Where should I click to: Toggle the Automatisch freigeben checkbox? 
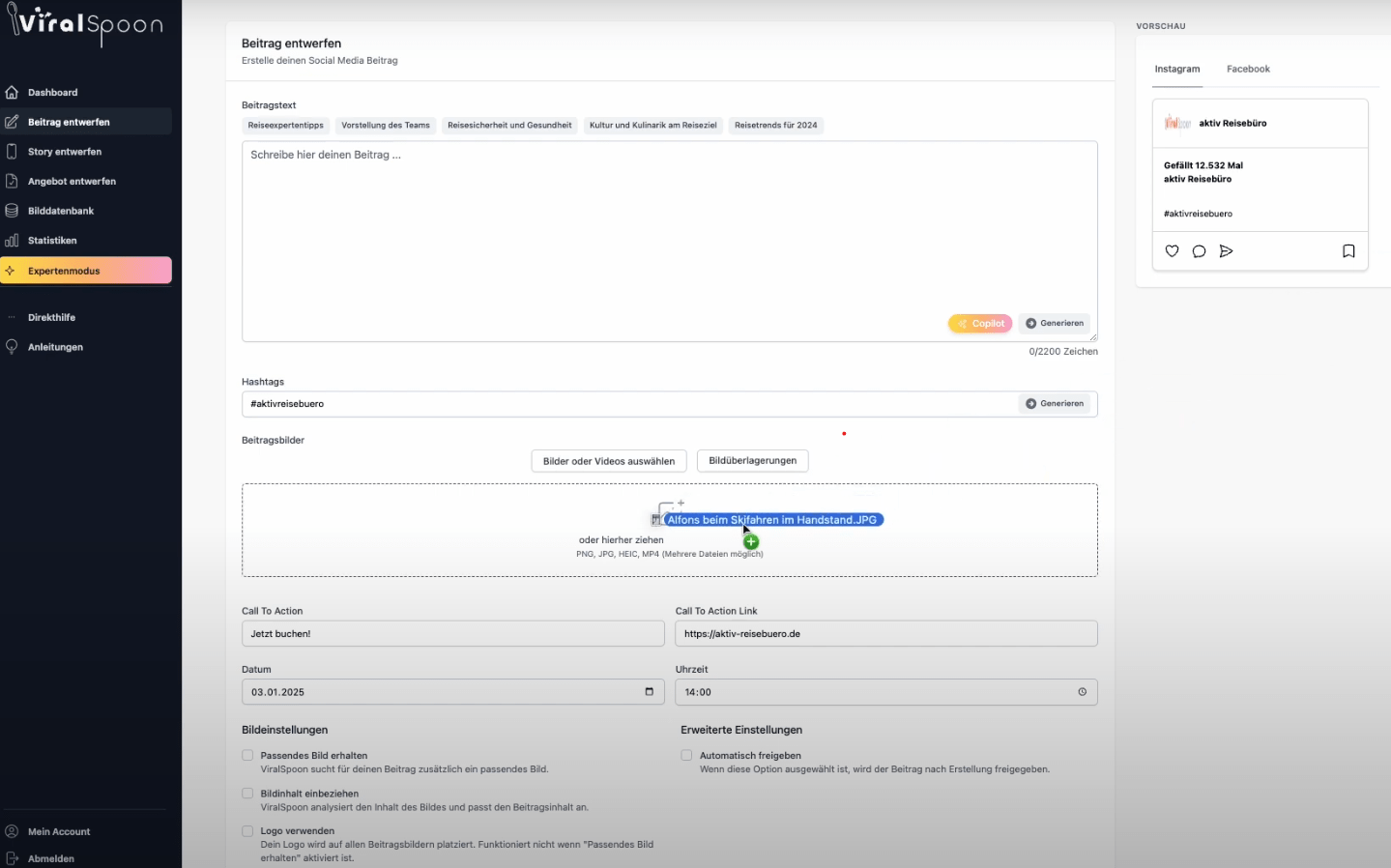point(686,756)
